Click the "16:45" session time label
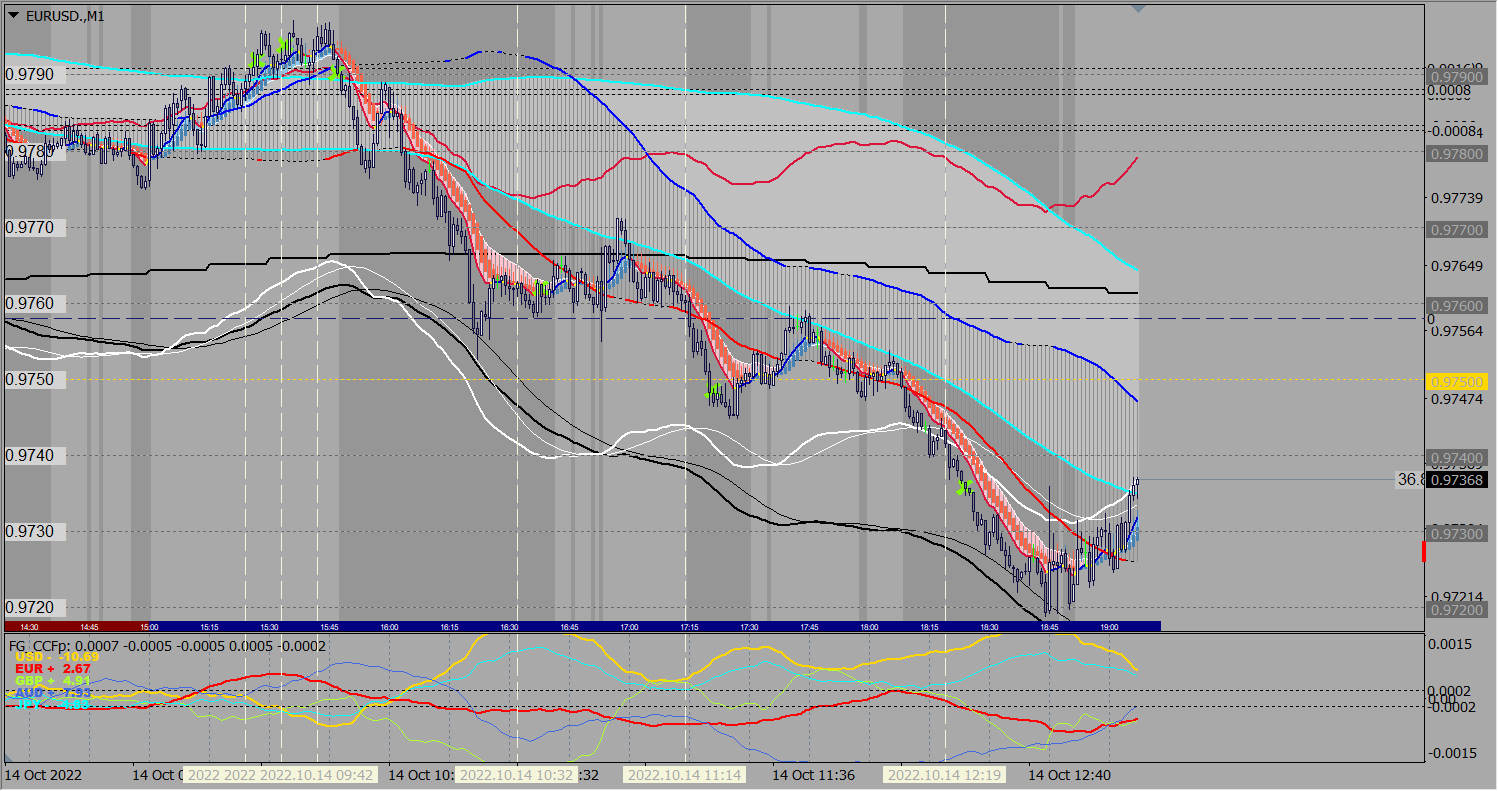The height and width of the screenshot is (791, 1498). 569,627
